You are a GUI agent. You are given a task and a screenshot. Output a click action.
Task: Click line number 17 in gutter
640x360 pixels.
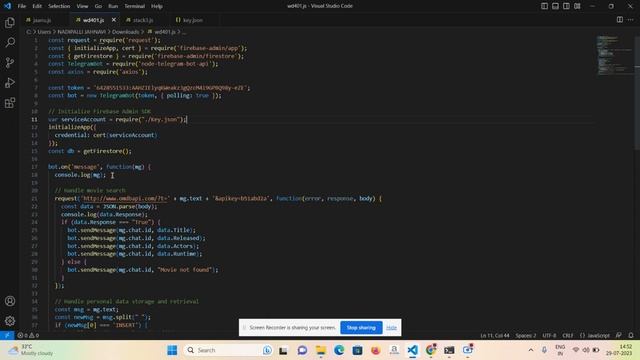coord(35,167)
